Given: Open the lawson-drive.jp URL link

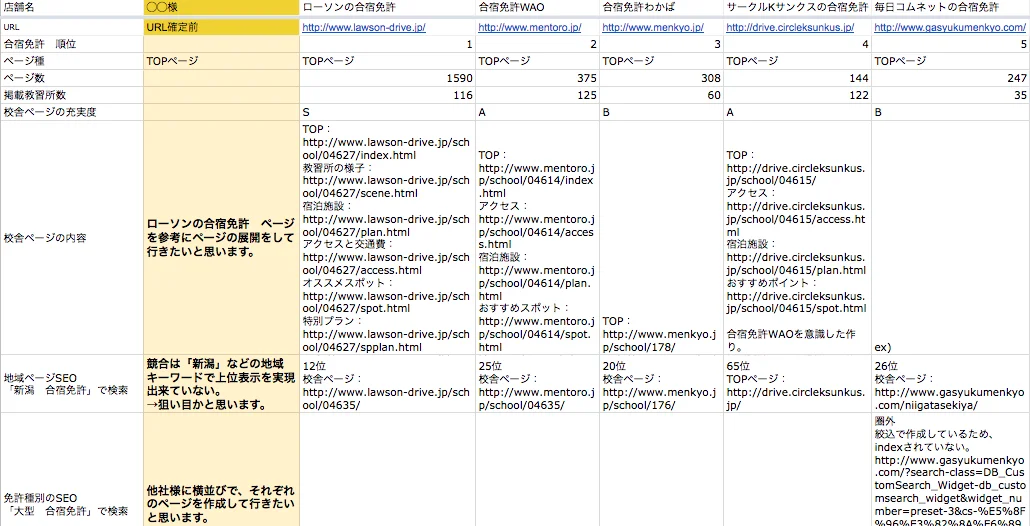Looking at the screenshot, I should (x=364, y=28).
